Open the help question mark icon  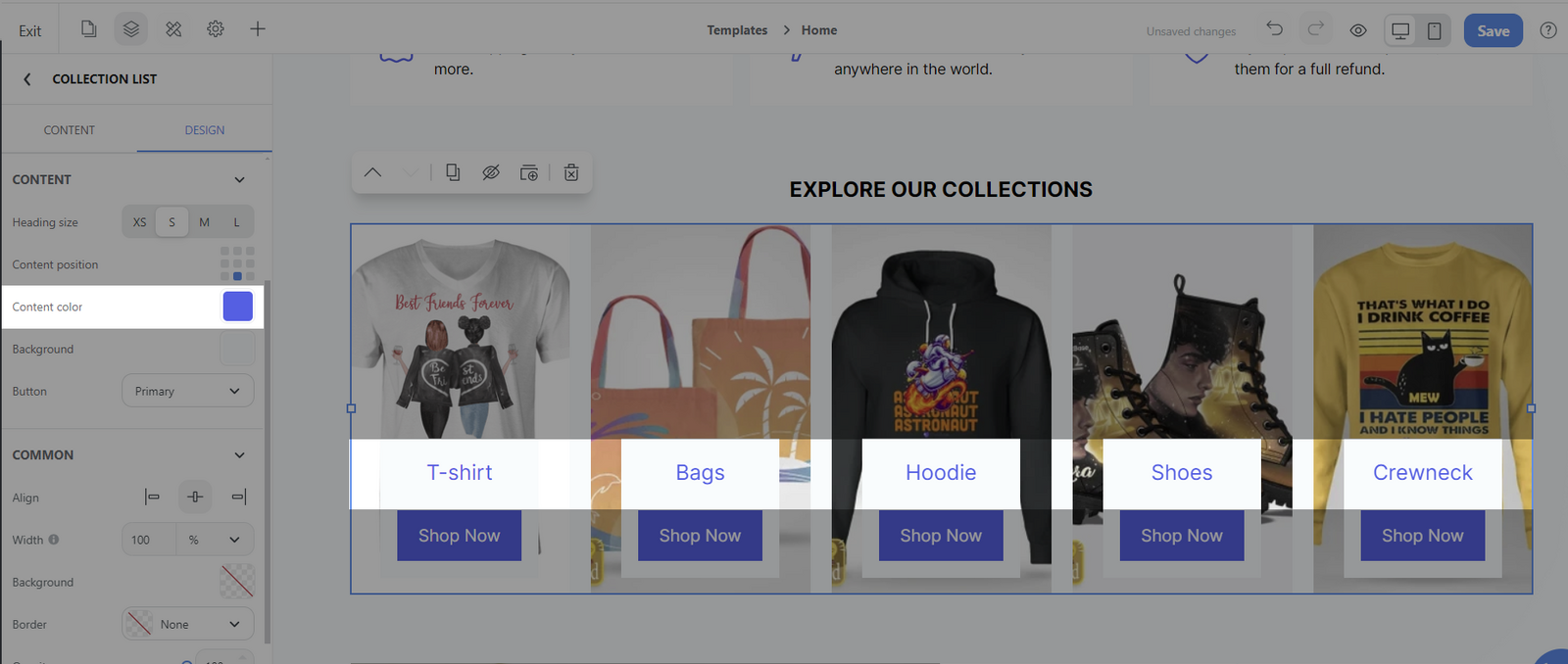1548,30
